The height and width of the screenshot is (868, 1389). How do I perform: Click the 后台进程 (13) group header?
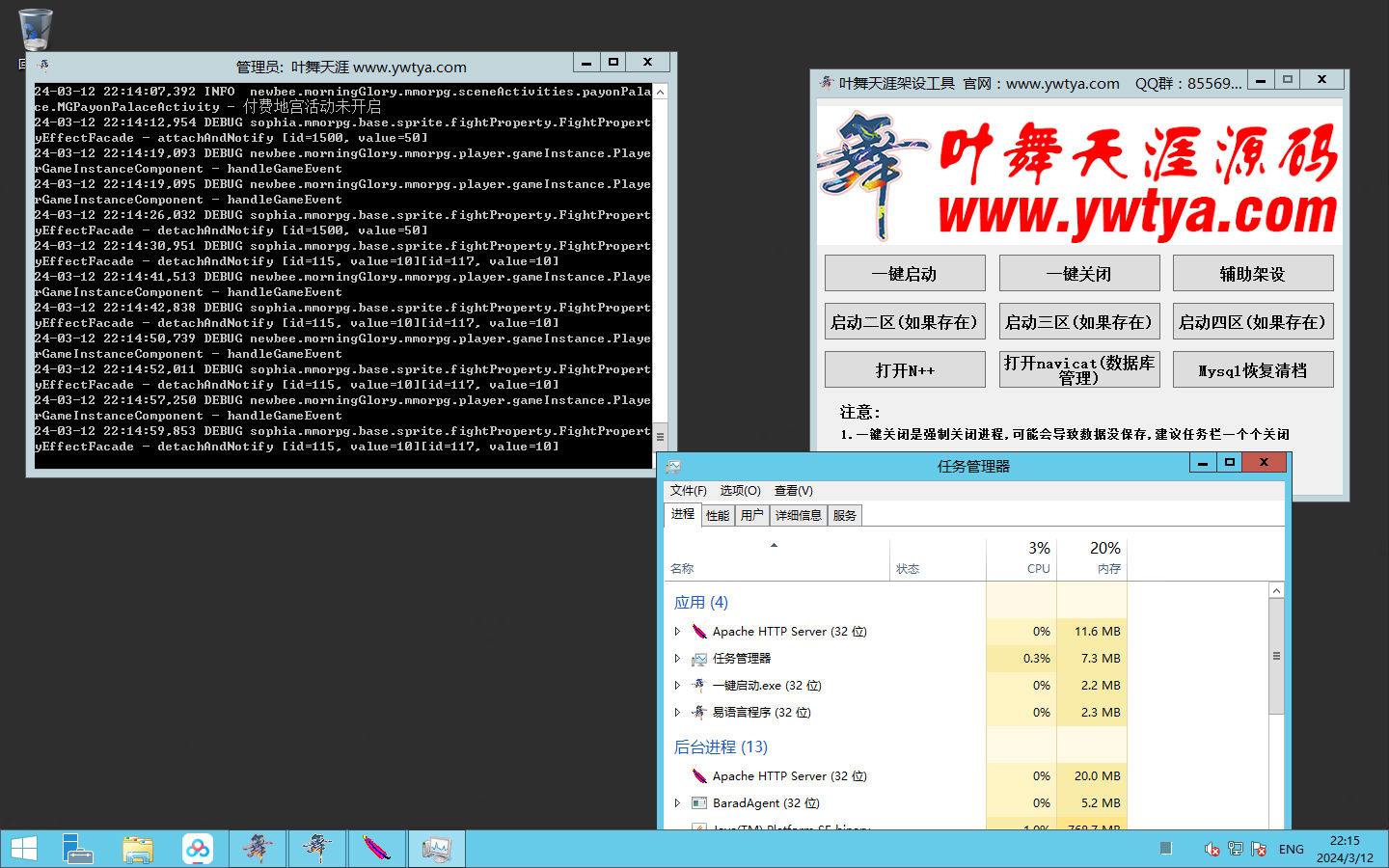point(721,747)
